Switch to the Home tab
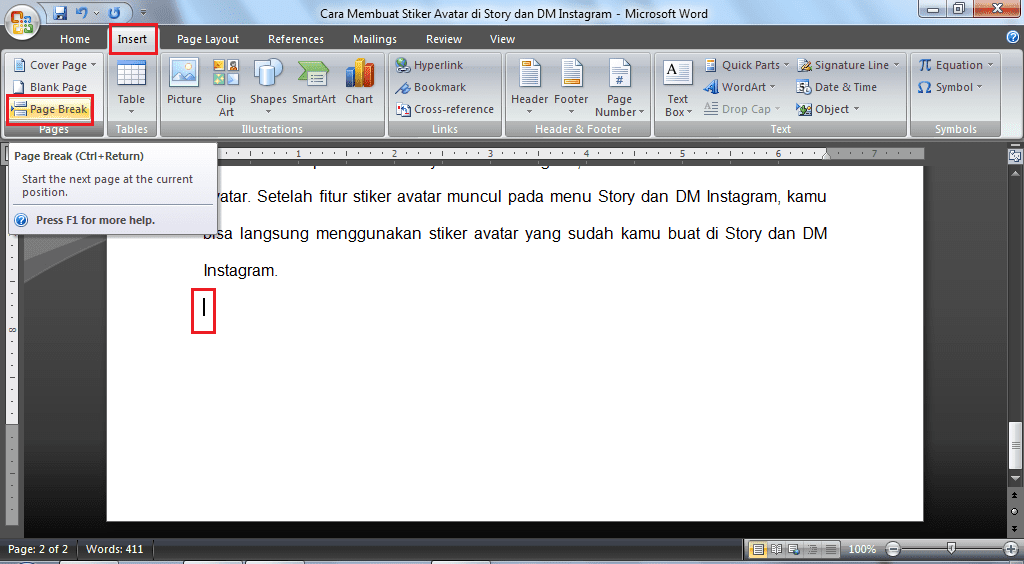 pos(75,39)
